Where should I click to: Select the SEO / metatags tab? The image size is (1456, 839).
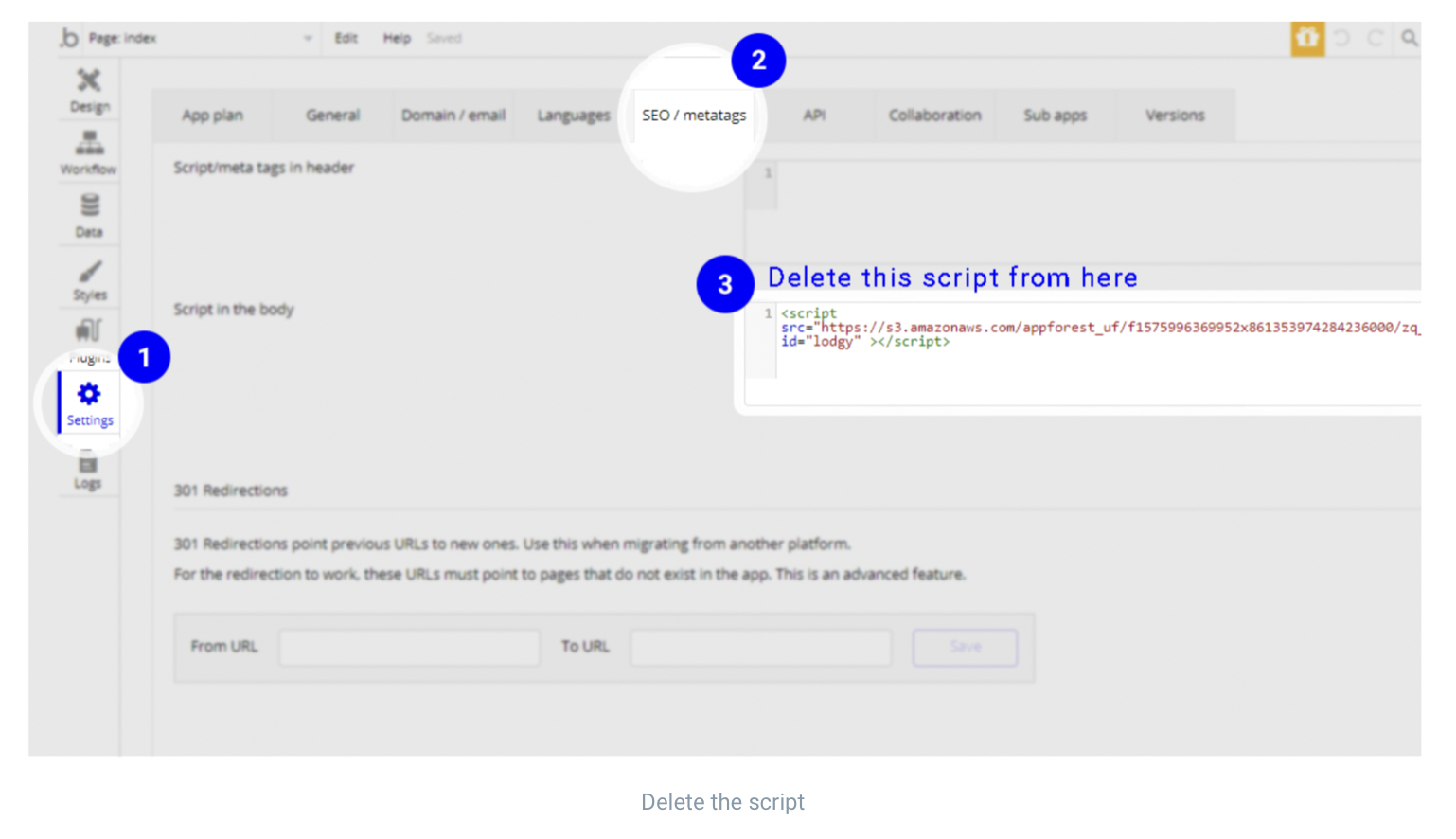tap(694, 116)
